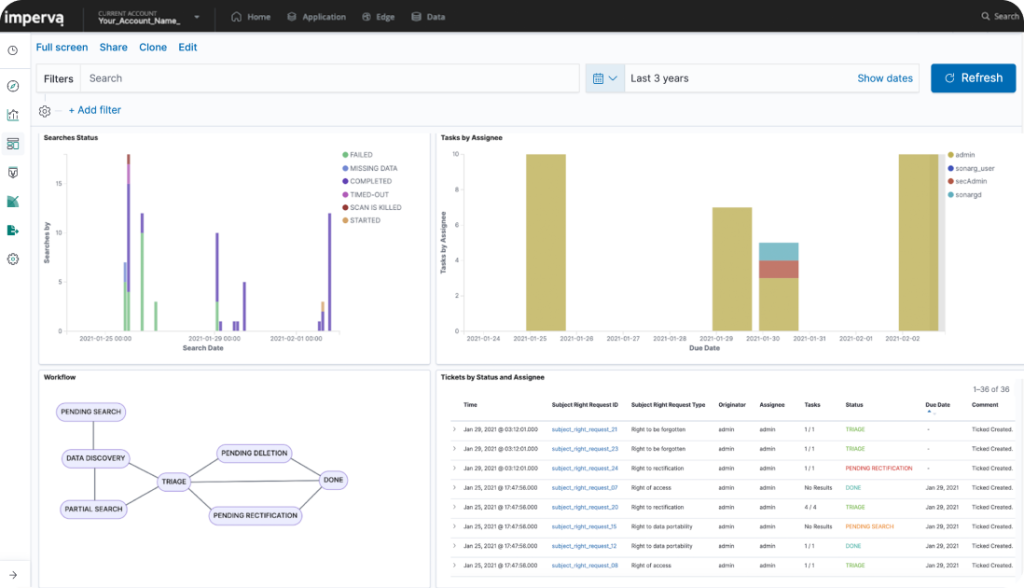The width and height of the screenshot is (1024, 588).
Task: Open the Discover compass icon in sidebar
Action: (x=13, y=86)
